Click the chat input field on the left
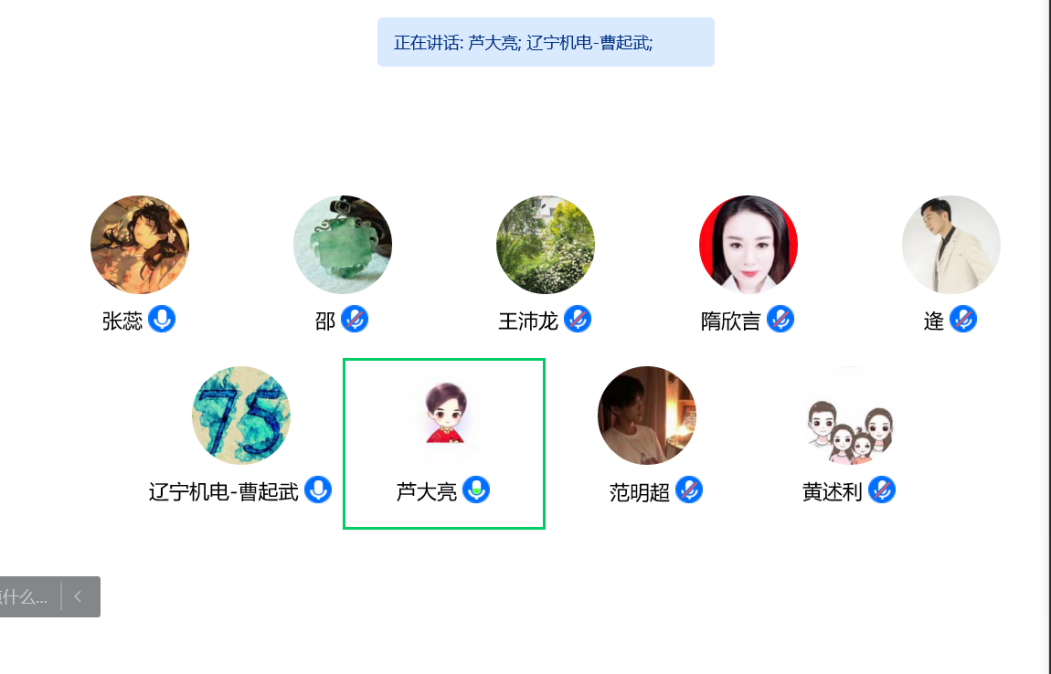1051x674 pixels. (x=27, y=596)
